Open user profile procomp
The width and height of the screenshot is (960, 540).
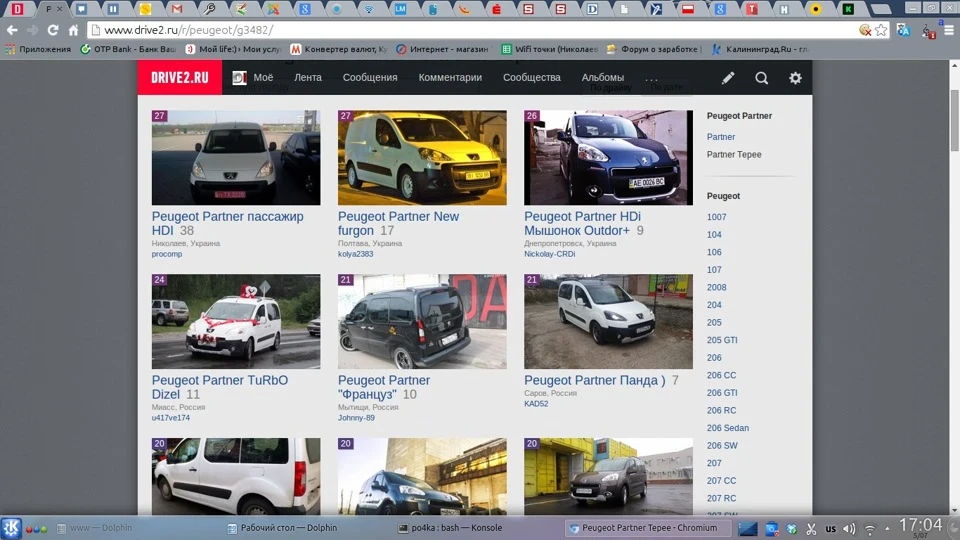click(167, 254)
